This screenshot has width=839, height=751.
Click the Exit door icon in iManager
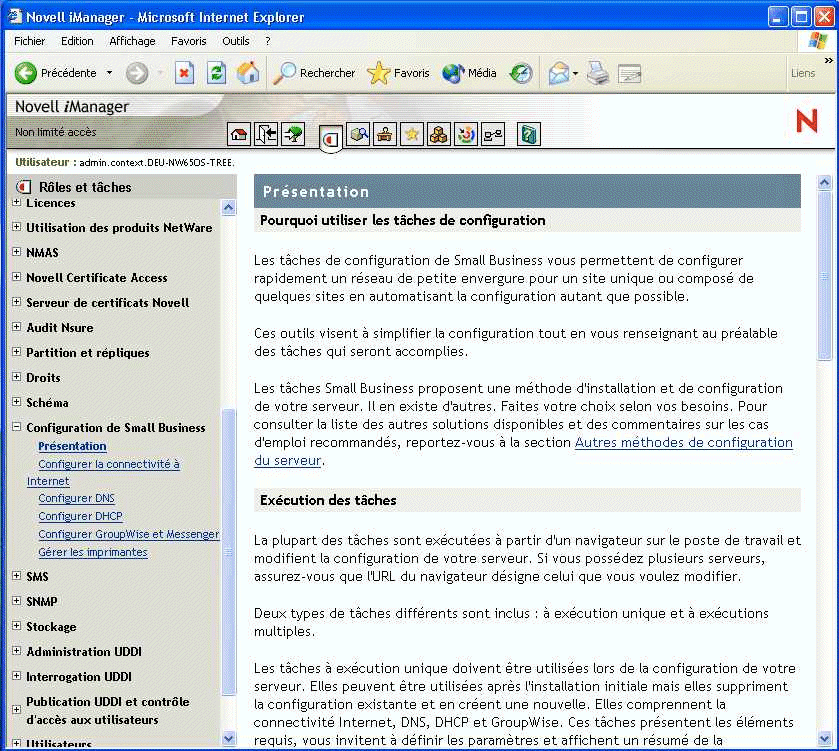coord(266,134)
